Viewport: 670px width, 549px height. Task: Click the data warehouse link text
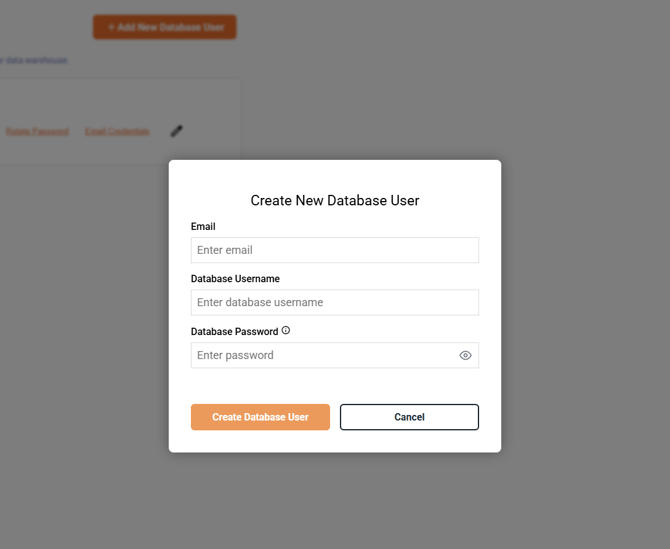[34, 60]
